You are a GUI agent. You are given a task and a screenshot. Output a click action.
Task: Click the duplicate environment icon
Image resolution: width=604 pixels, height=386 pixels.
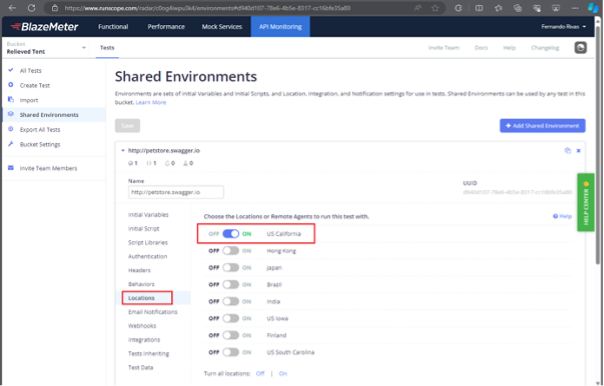567,151
